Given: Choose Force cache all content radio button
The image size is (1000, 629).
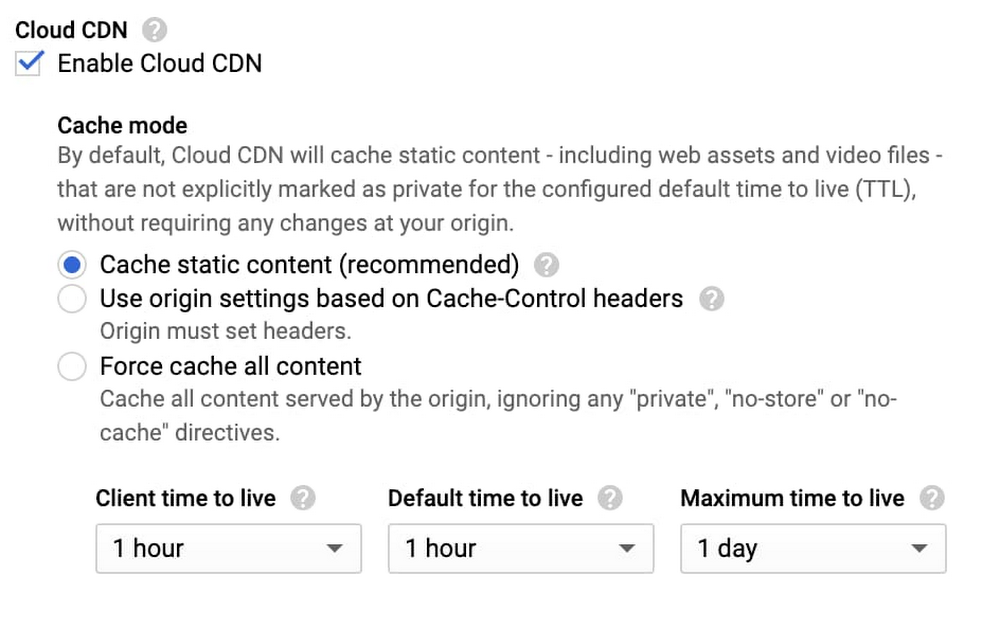Looking at the screenshot, I should click(x=72, y=367).
